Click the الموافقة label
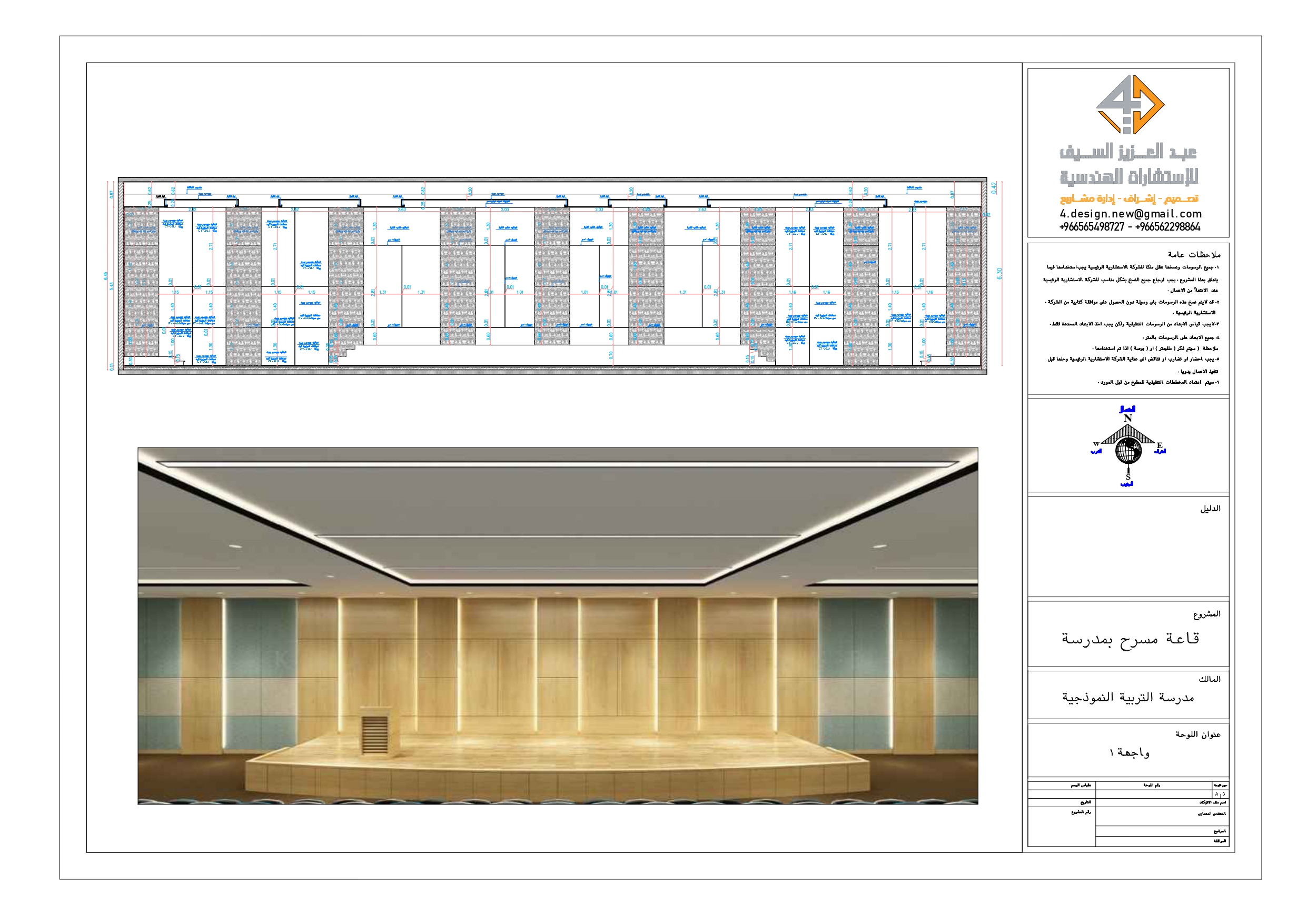Viewport: 1307px width, 924px height. click(1220, 841)
